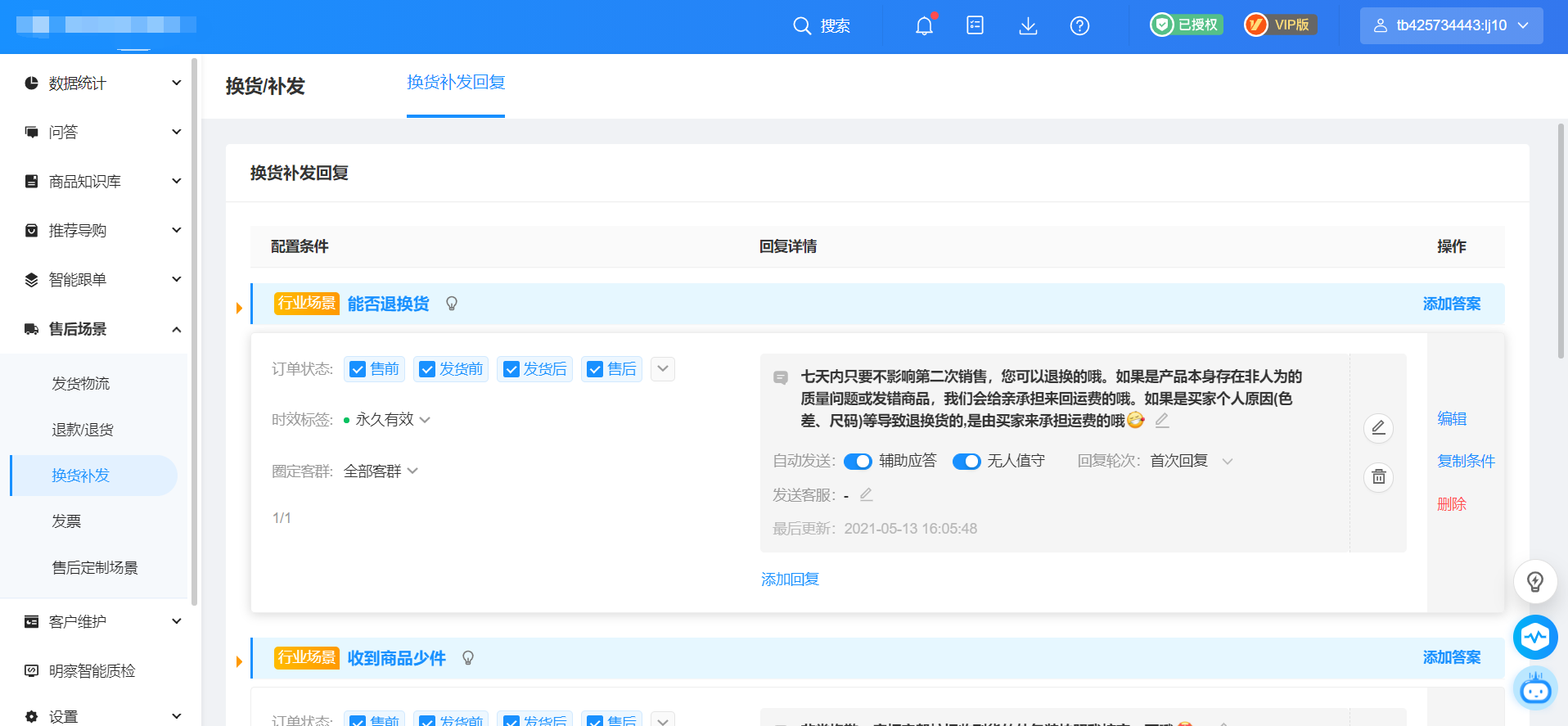The height and width of the screenshot is (726, 1568).
Task: Uncheck 售前 in 能否退换货 order status
Action: coord(358,369)
